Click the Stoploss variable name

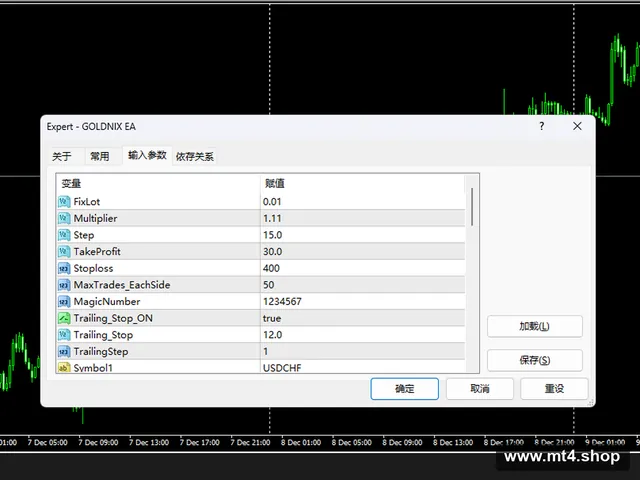click(x=93, y=268)
